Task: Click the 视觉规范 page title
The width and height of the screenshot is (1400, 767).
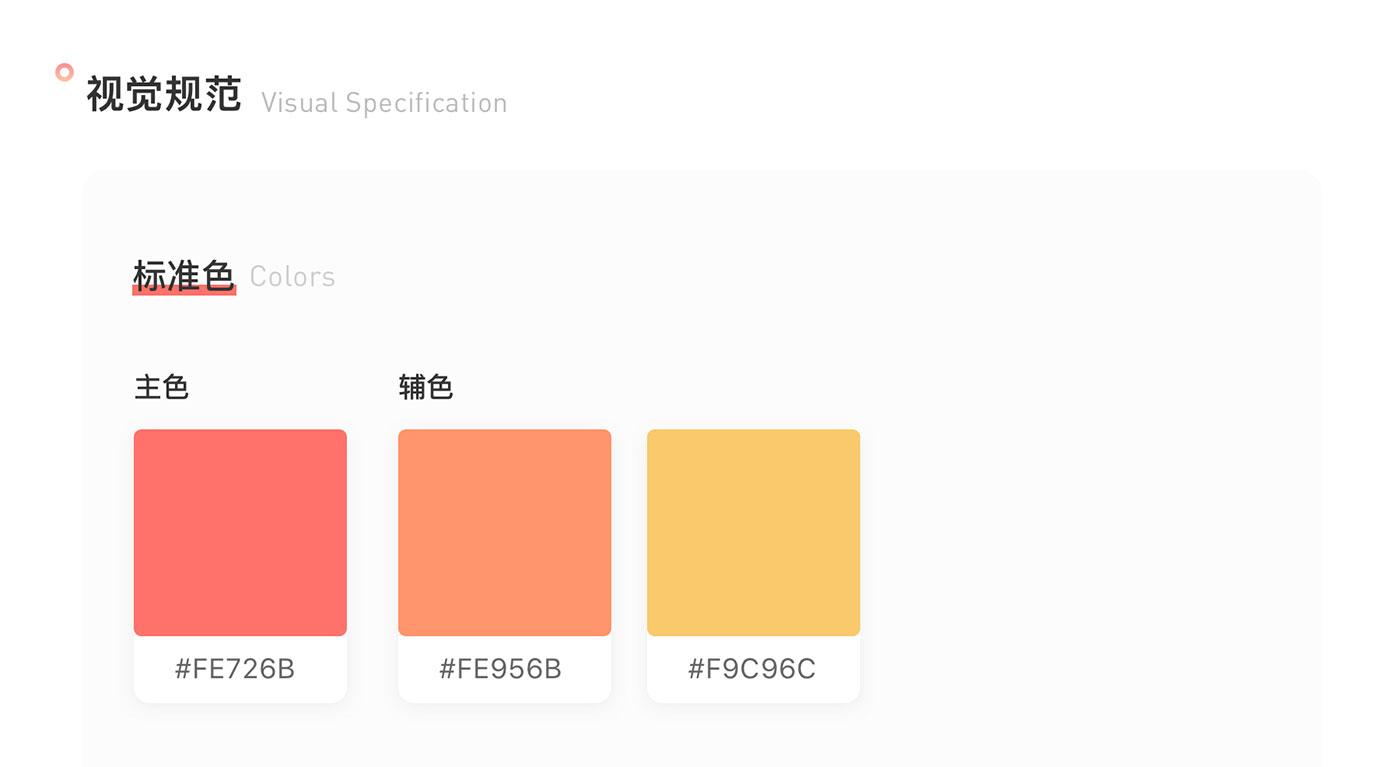Action: click(164, 95)
